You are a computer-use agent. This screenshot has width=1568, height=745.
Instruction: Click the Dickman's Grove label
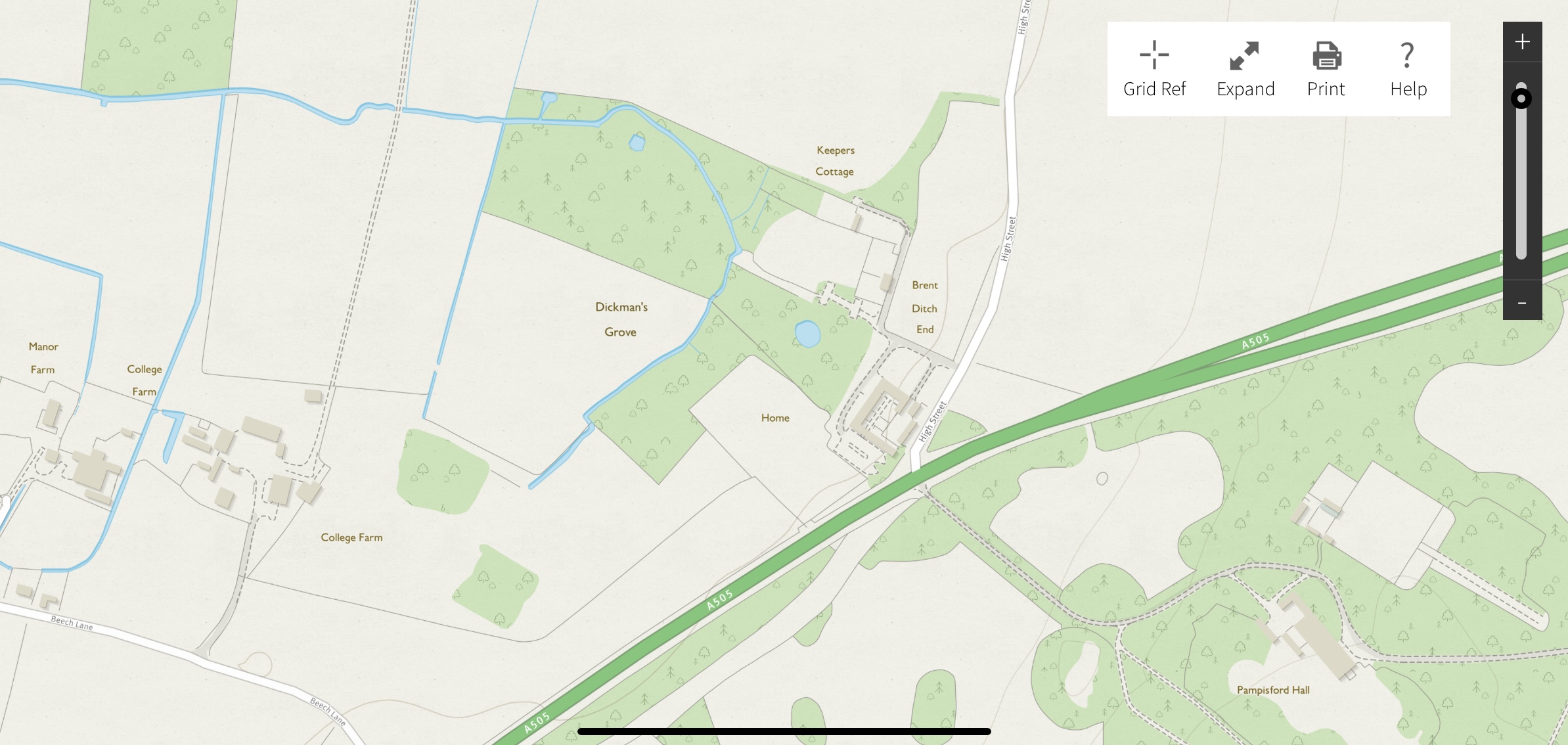[621, 319]
